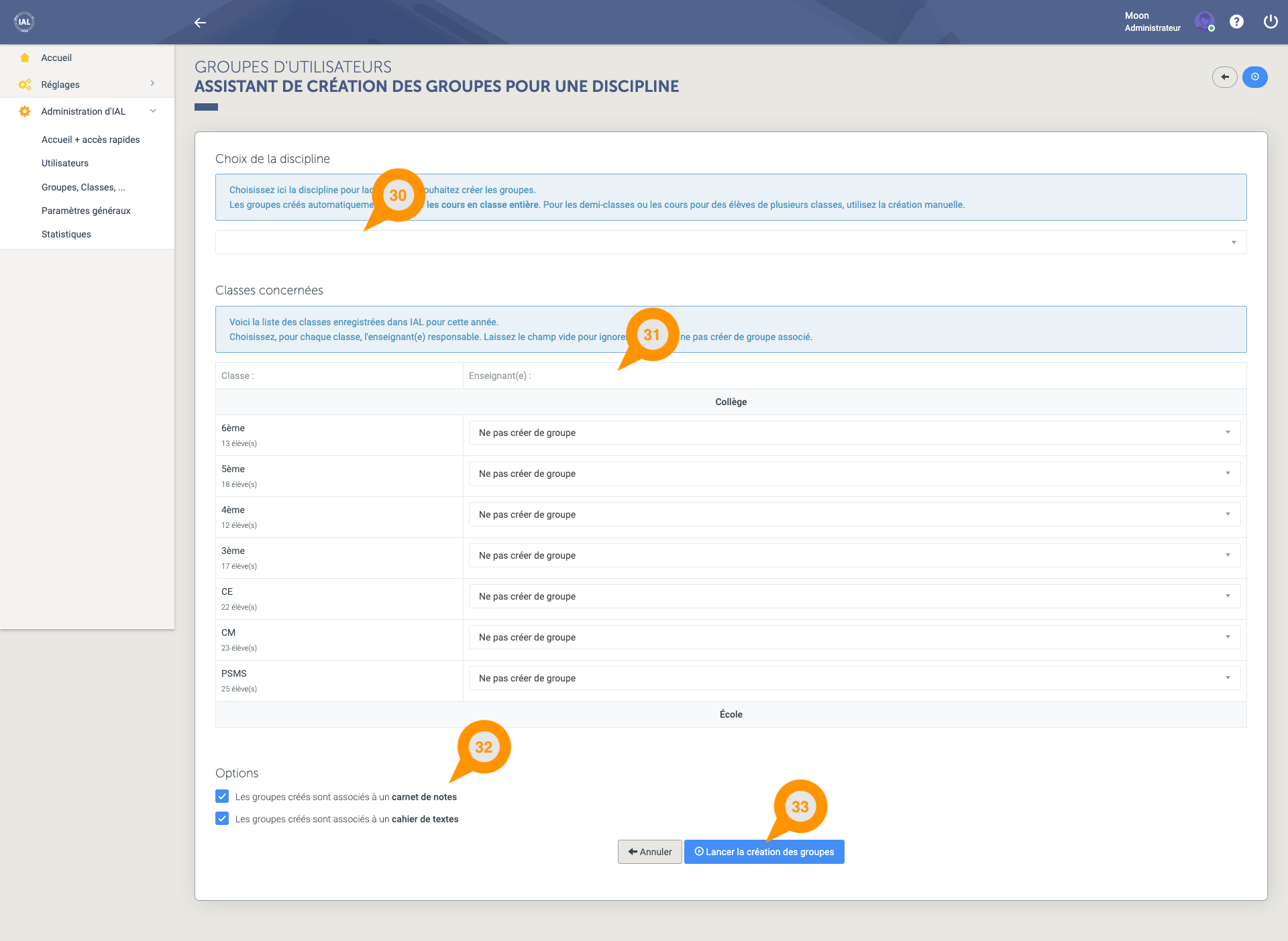
Task: Click the Collège section header row
Action: (x=731, y=402)
